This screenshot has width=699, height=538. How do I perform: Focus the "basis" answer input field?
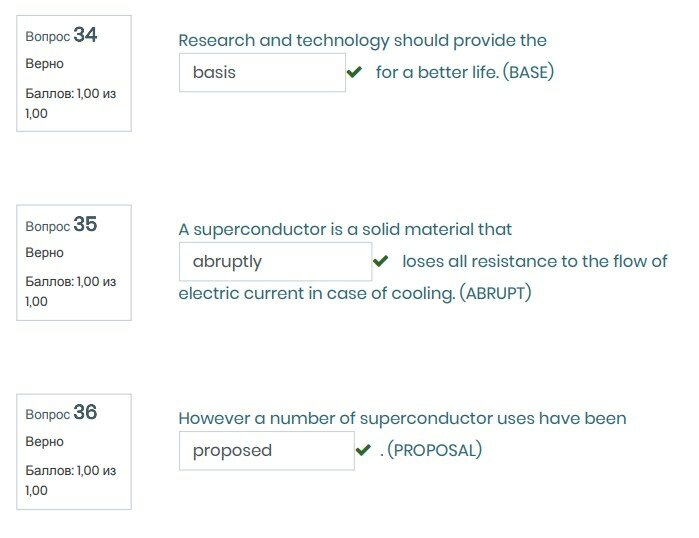(262, 73)
